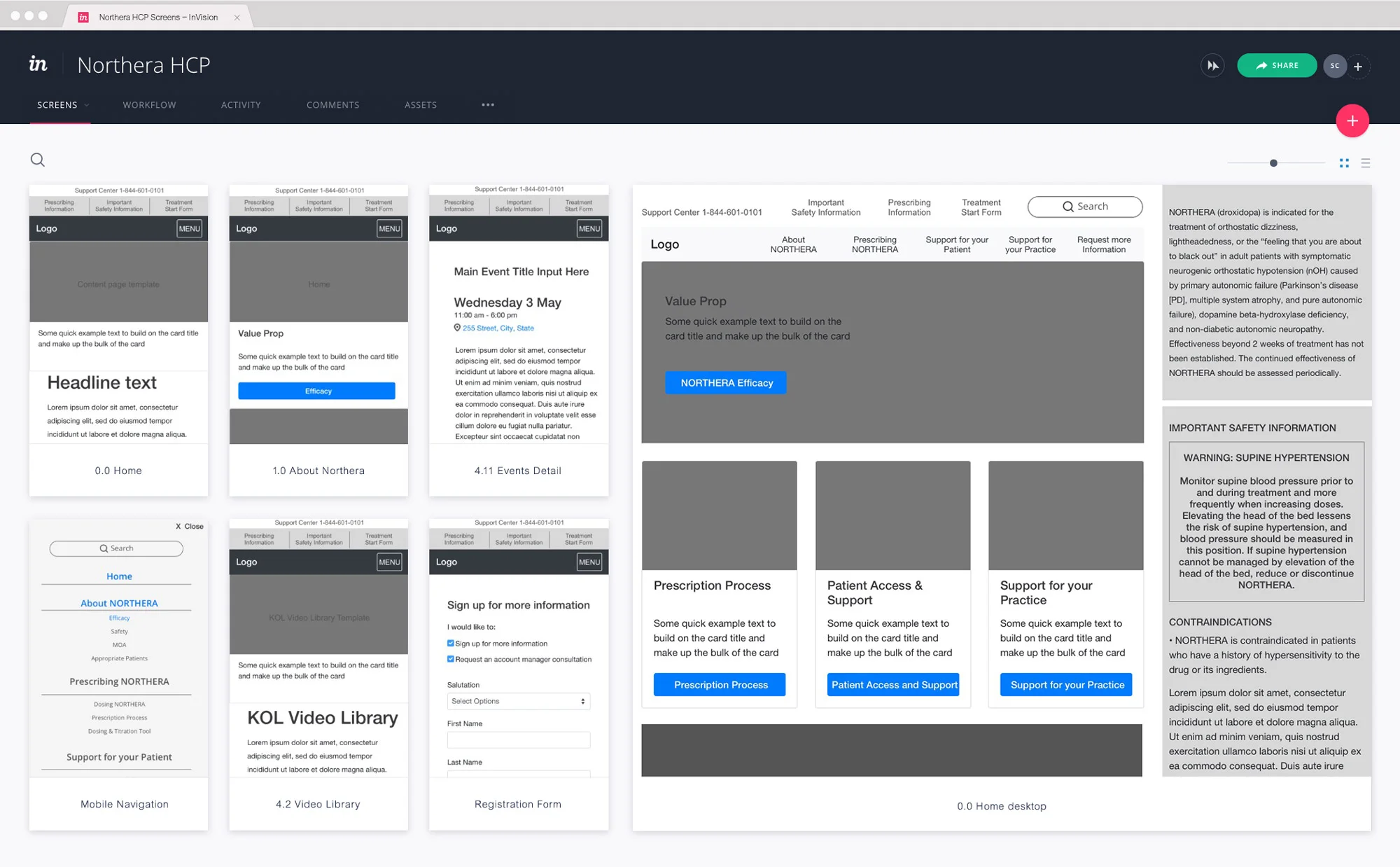Switch to the COMMENTS tab
The image size is (1400, 867).
[332, 104]
